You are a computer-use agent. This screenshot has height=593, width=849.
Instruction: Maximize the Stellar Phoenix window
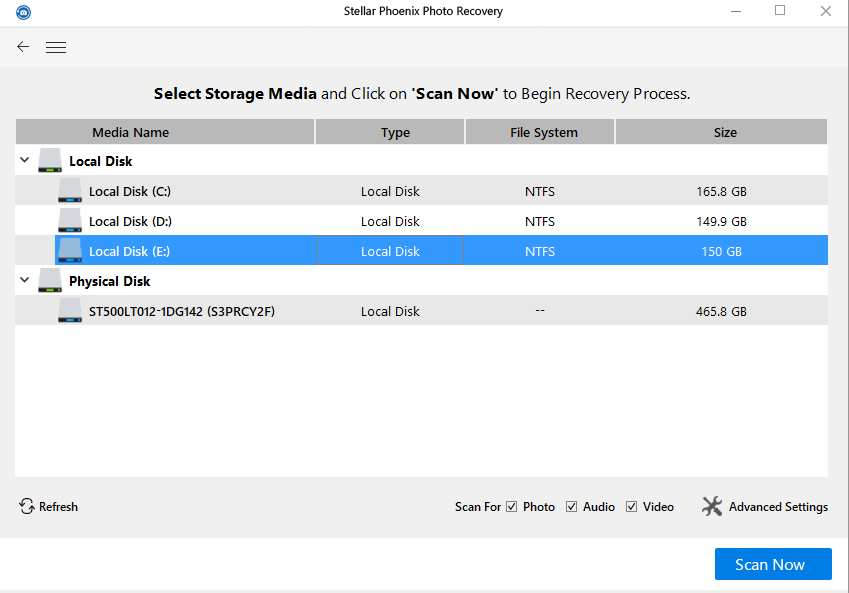780,10
